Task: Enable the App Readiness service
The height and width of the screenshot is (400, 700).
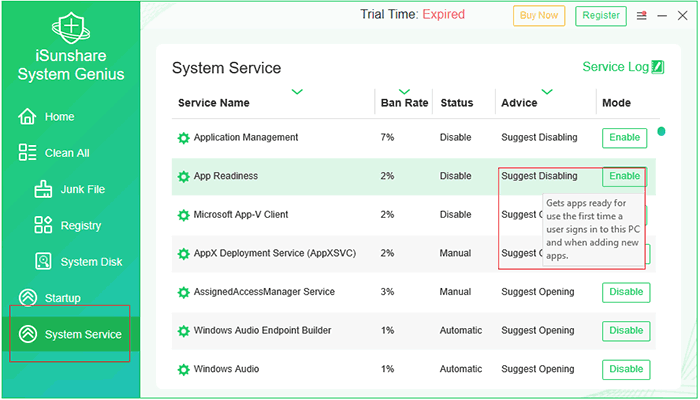Action: pyautogui.click(x=625, y=176)
